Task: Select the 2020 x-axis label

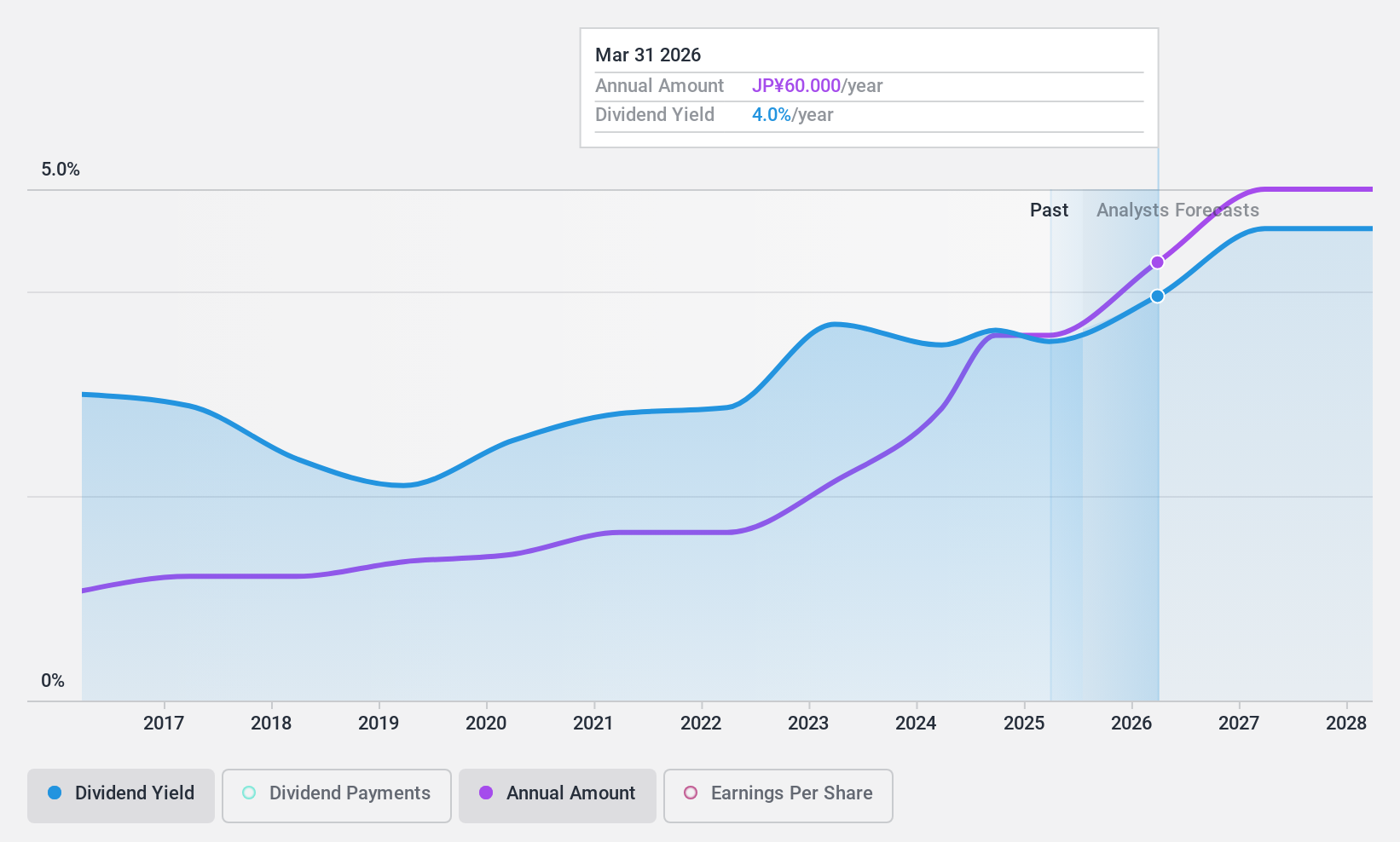Action: [x=486, y=723]
